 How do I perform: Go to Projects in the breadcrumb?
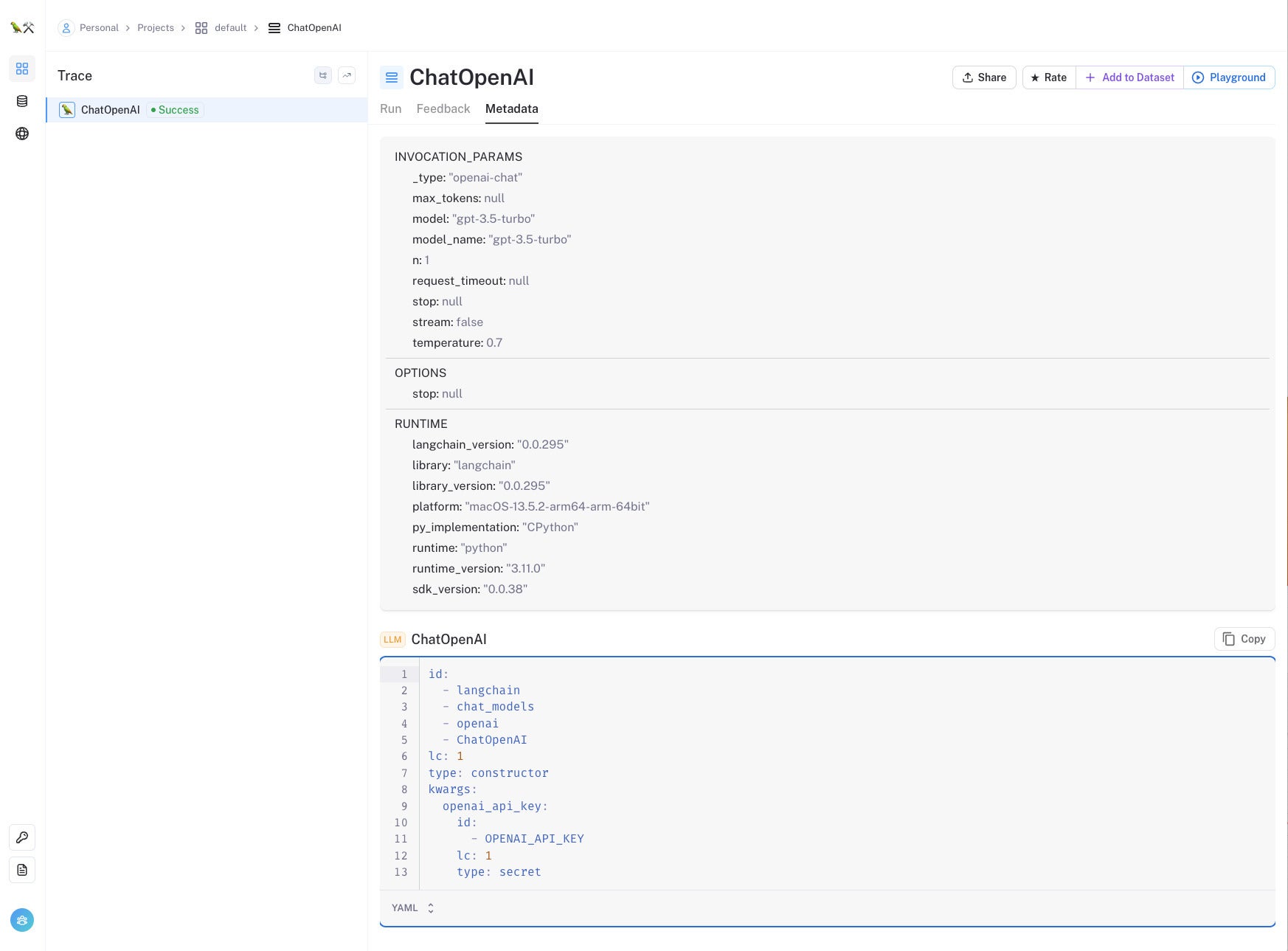click(x=156, y=28)
